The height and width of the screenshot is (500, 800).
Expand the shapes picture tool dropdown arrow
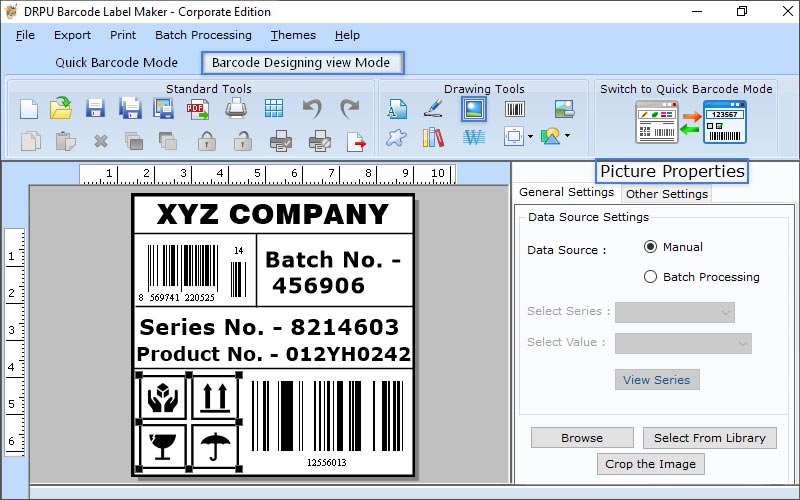click(x=567, y=136)
